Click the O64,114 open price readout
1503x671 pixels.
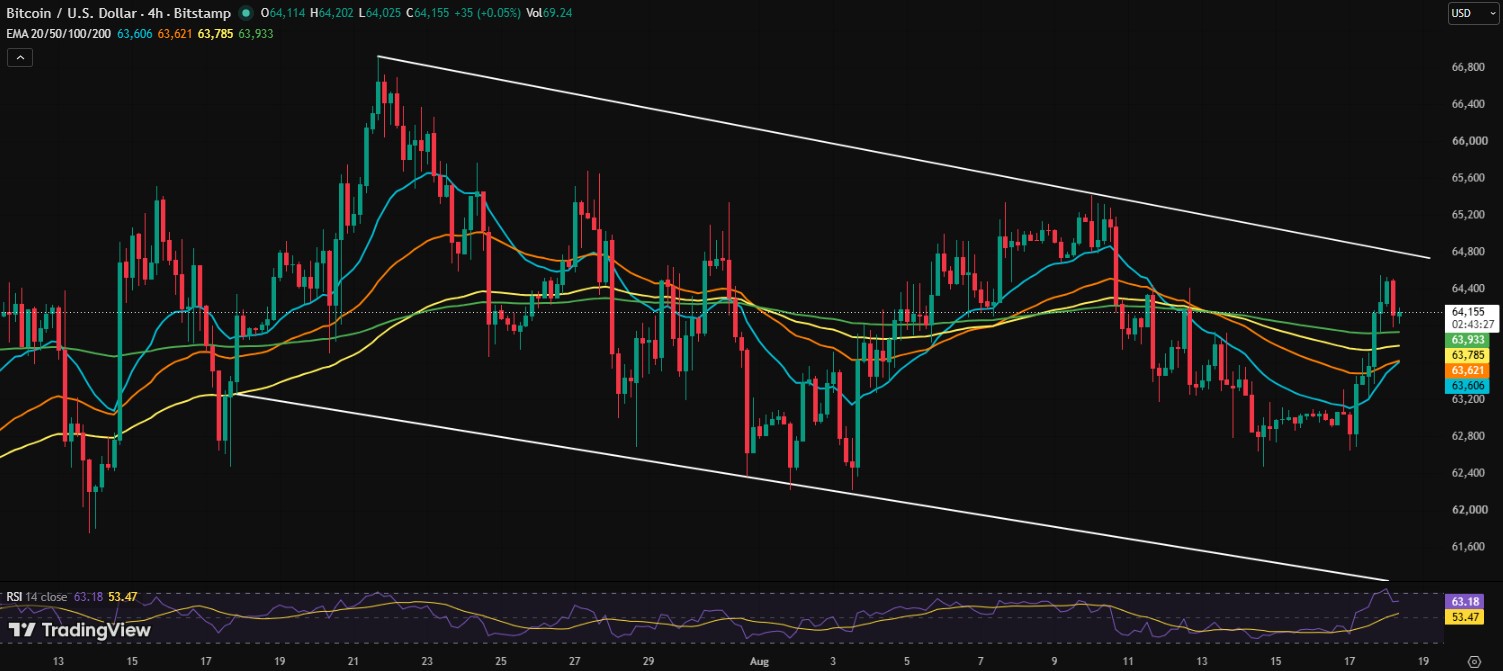point(282,14)
